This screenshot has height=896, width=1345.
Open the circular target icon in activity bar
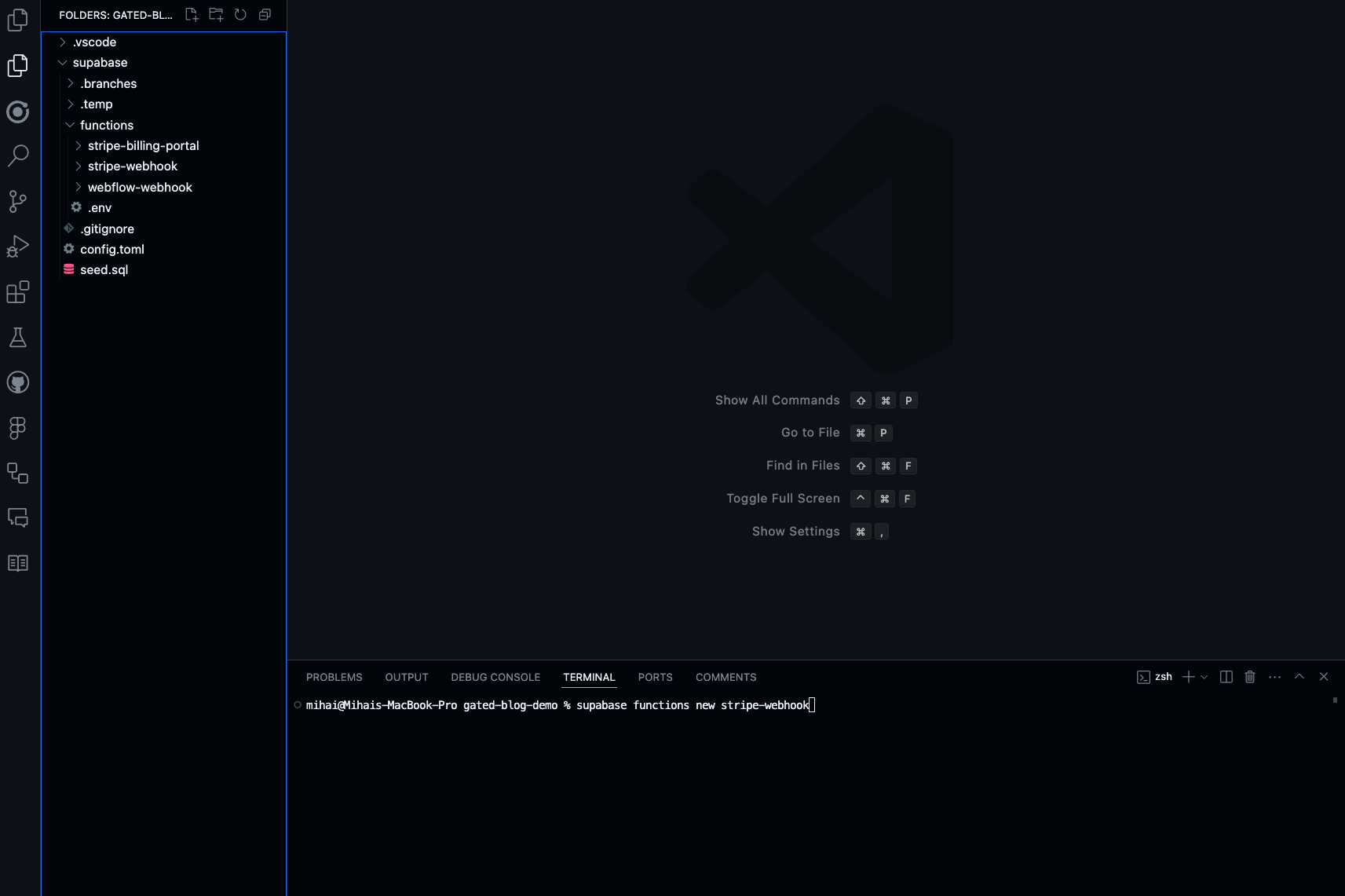[17, 112]
